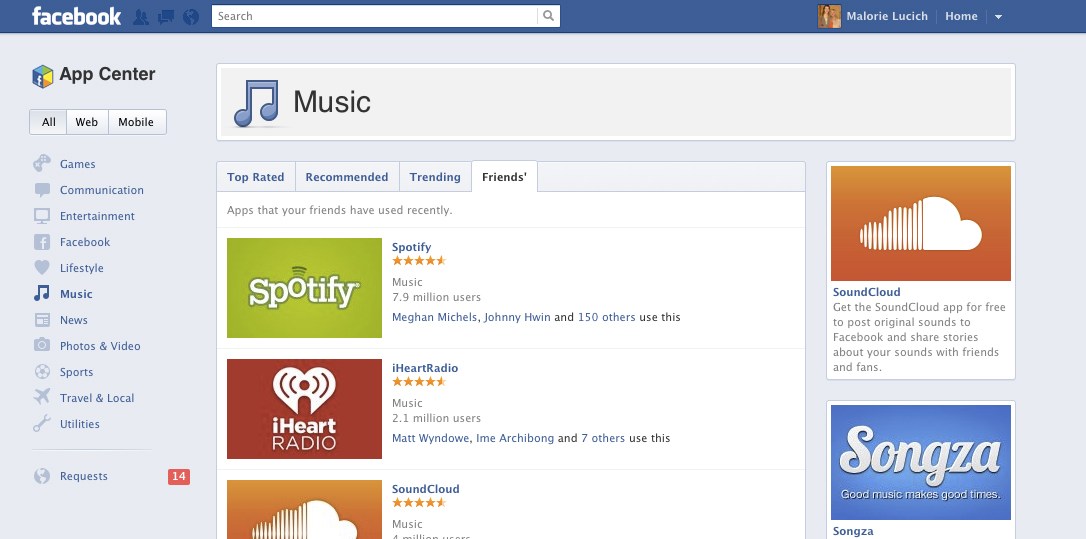Click the Lifestyle heart icon

pos(42,267)
